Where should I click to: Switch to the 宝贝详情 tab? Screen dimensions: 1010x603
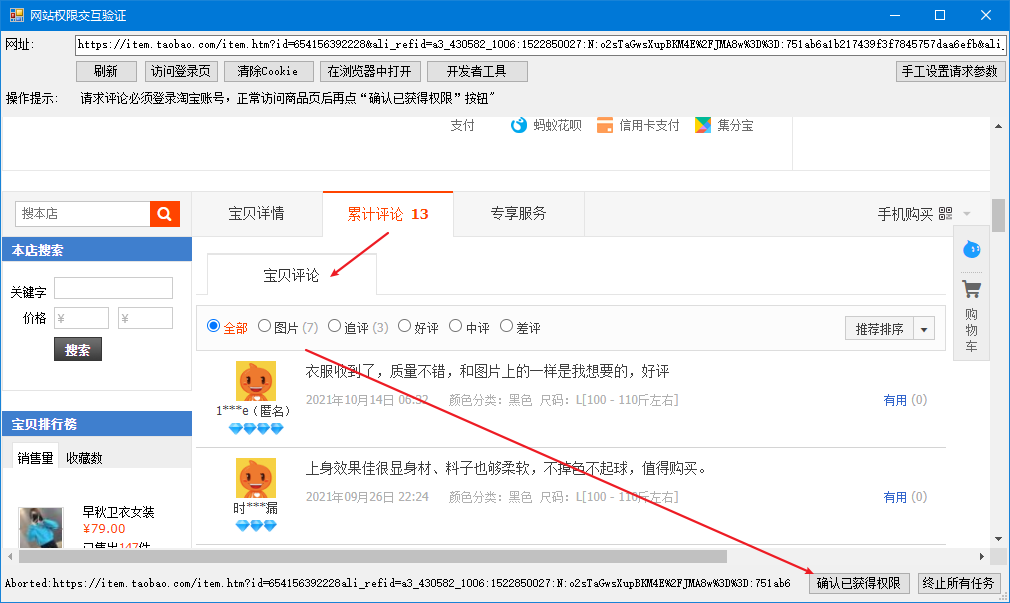click(x=256, y=214)
